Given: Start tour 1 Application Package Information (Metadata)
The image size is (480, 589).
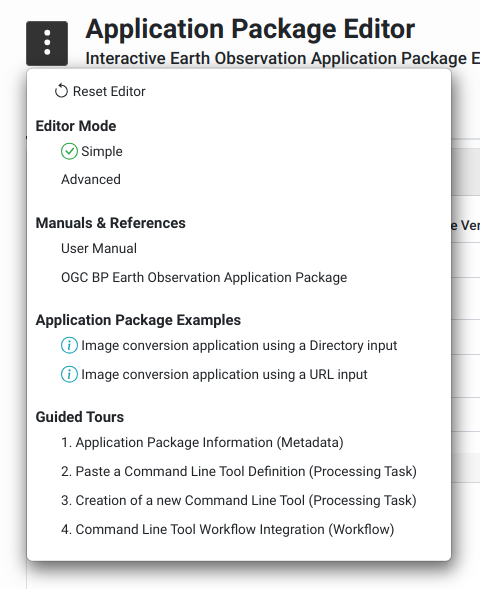Looking at the screenshot, I should [x=202, y=442].
